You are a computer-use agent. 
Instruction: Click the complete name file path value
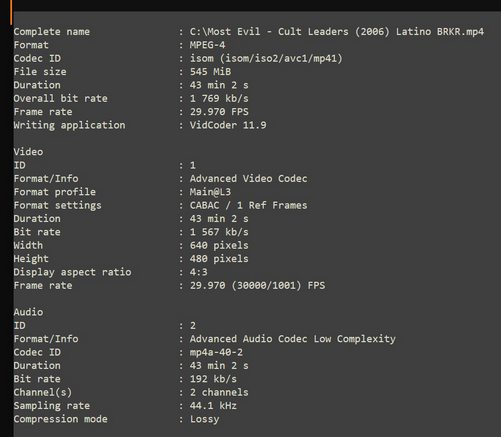click(337, 32)
